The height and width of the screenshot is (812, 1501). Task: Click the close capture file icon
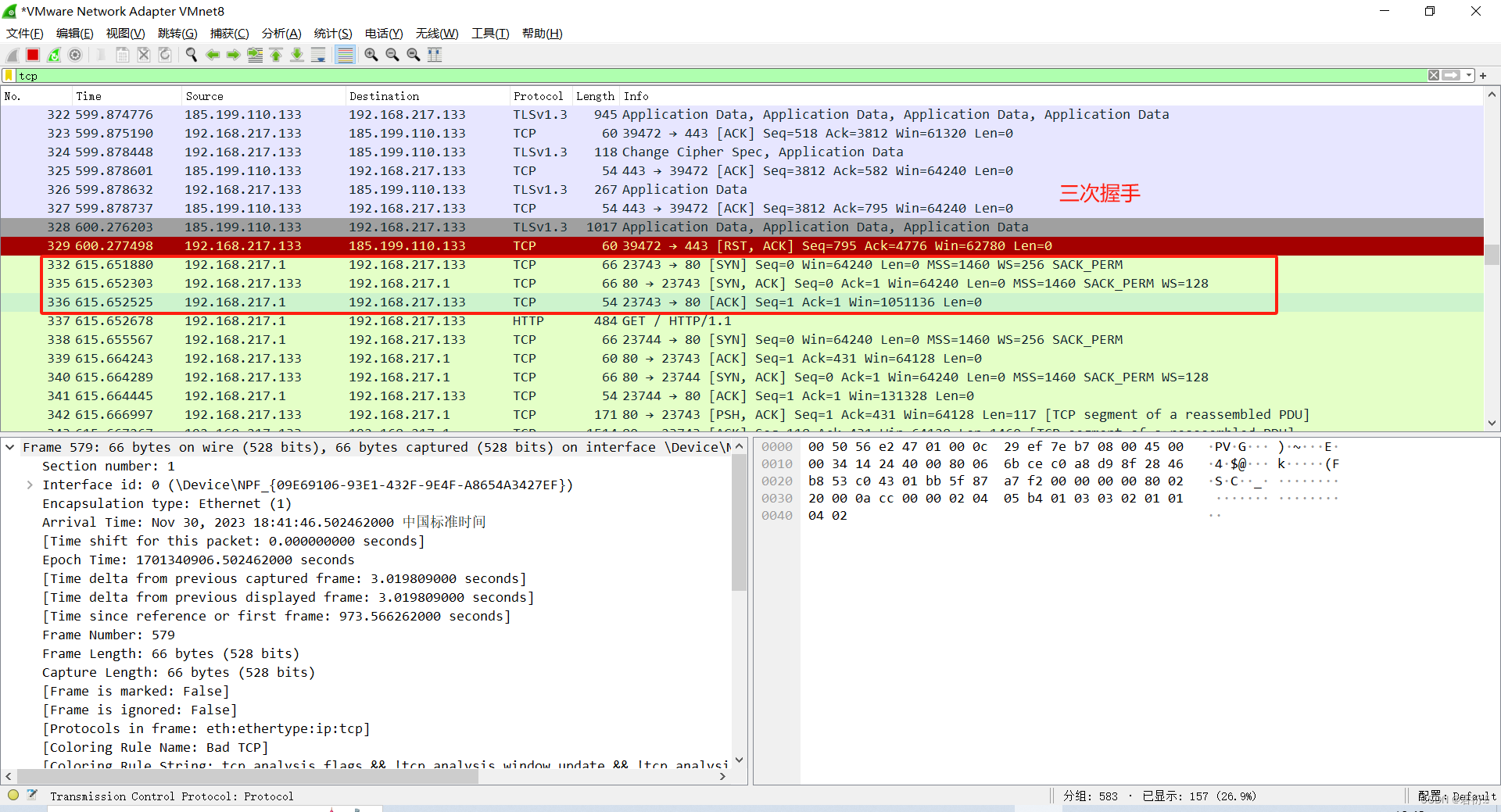[x=144, y=55]
